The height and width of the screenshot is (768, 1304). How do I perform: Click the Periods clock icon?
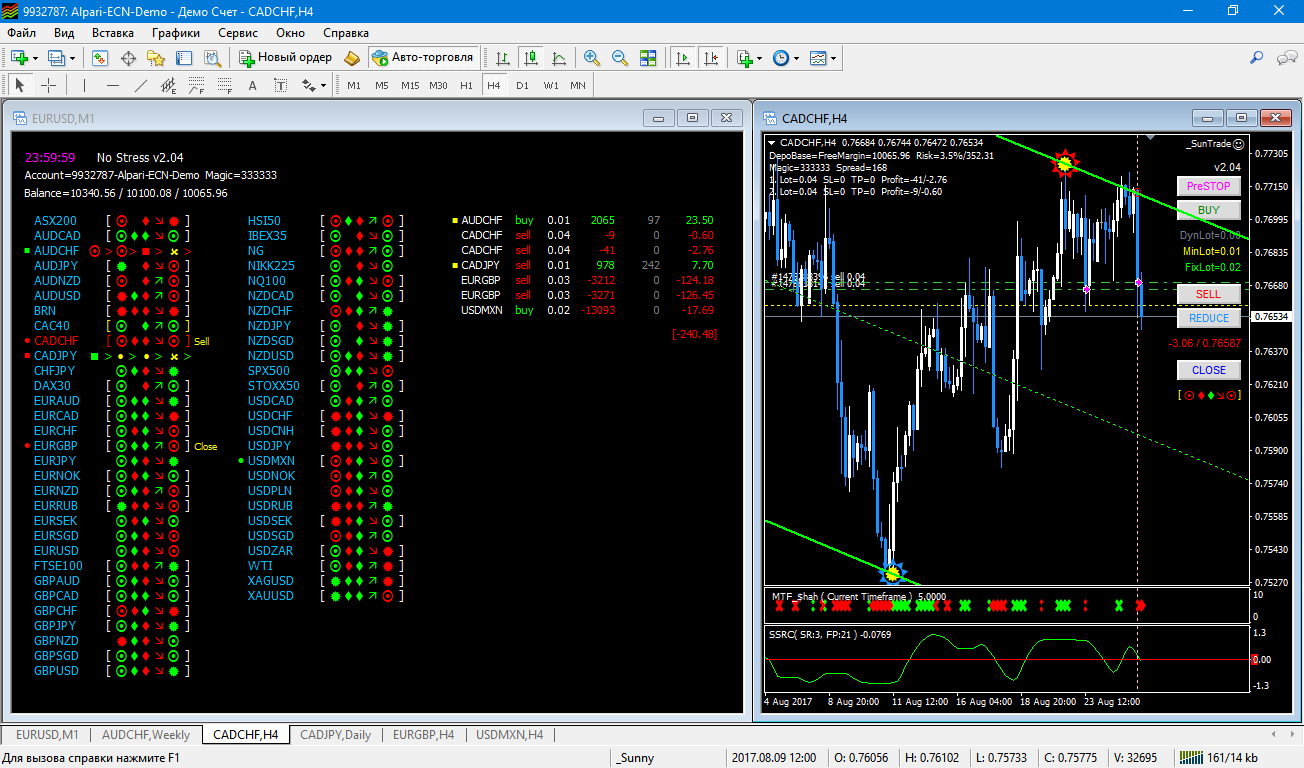tap(781, 58)
